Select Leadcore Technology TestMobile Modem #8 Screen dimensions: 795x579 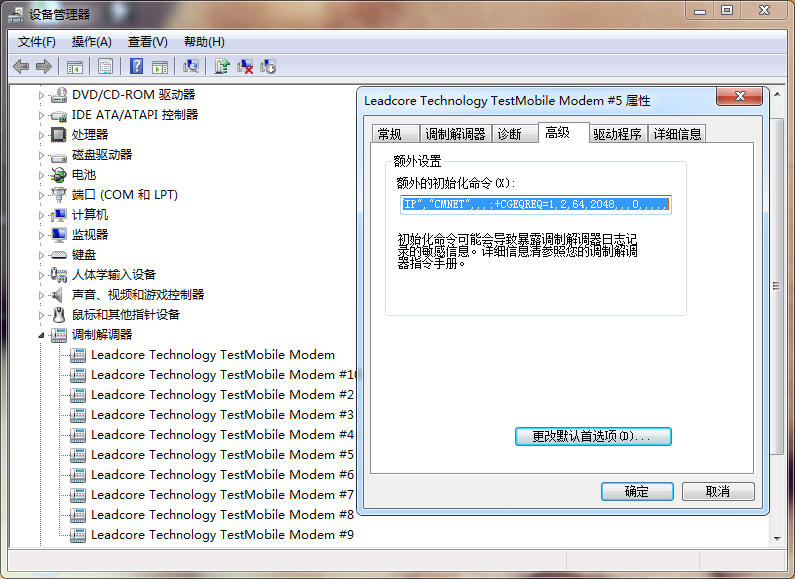click(222, 515)
